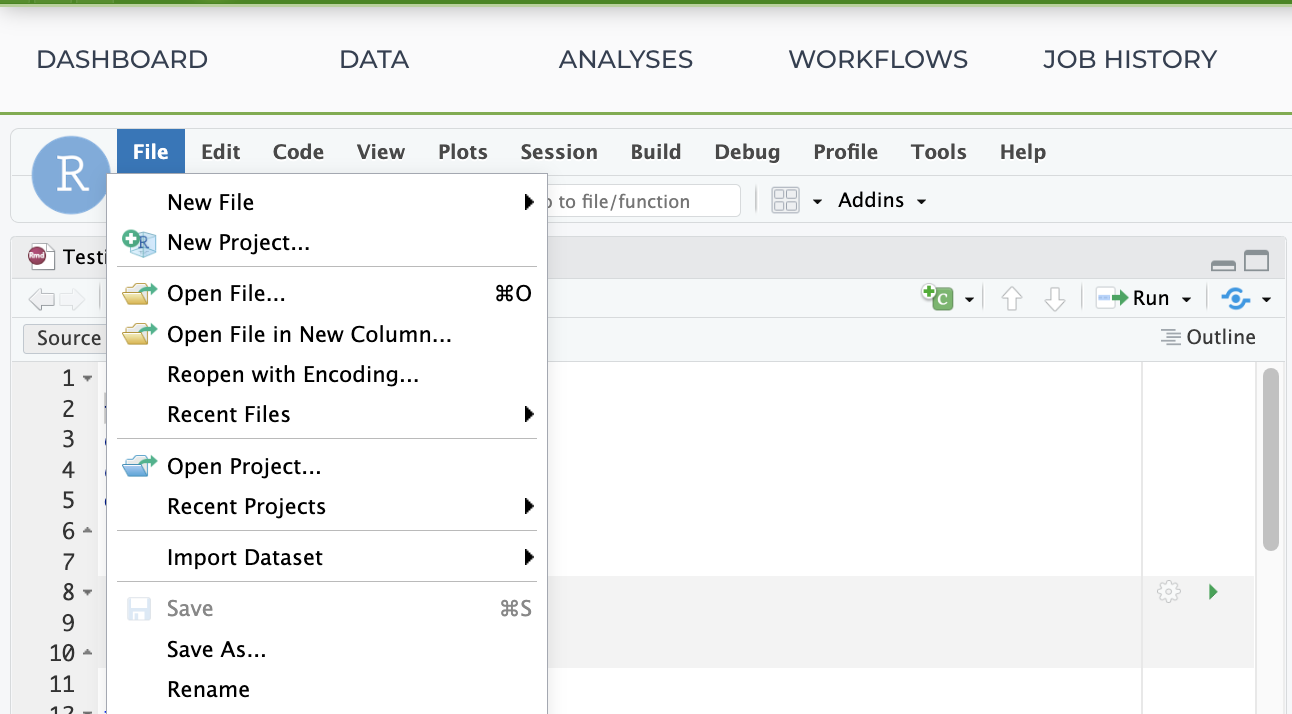Open the Edit menu

[220, 152]
